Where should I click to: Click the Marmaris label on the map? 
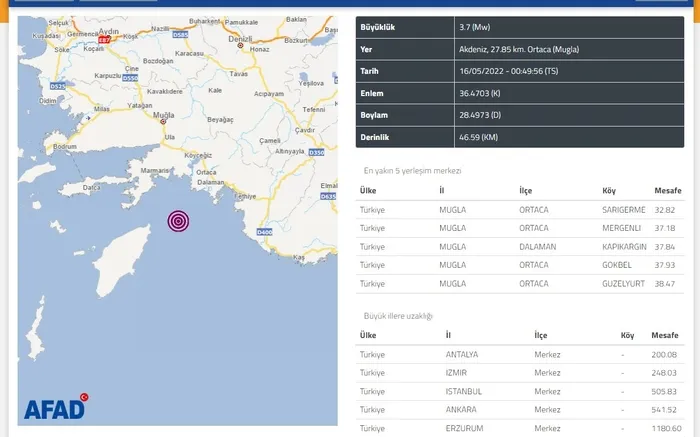(155, 171)
